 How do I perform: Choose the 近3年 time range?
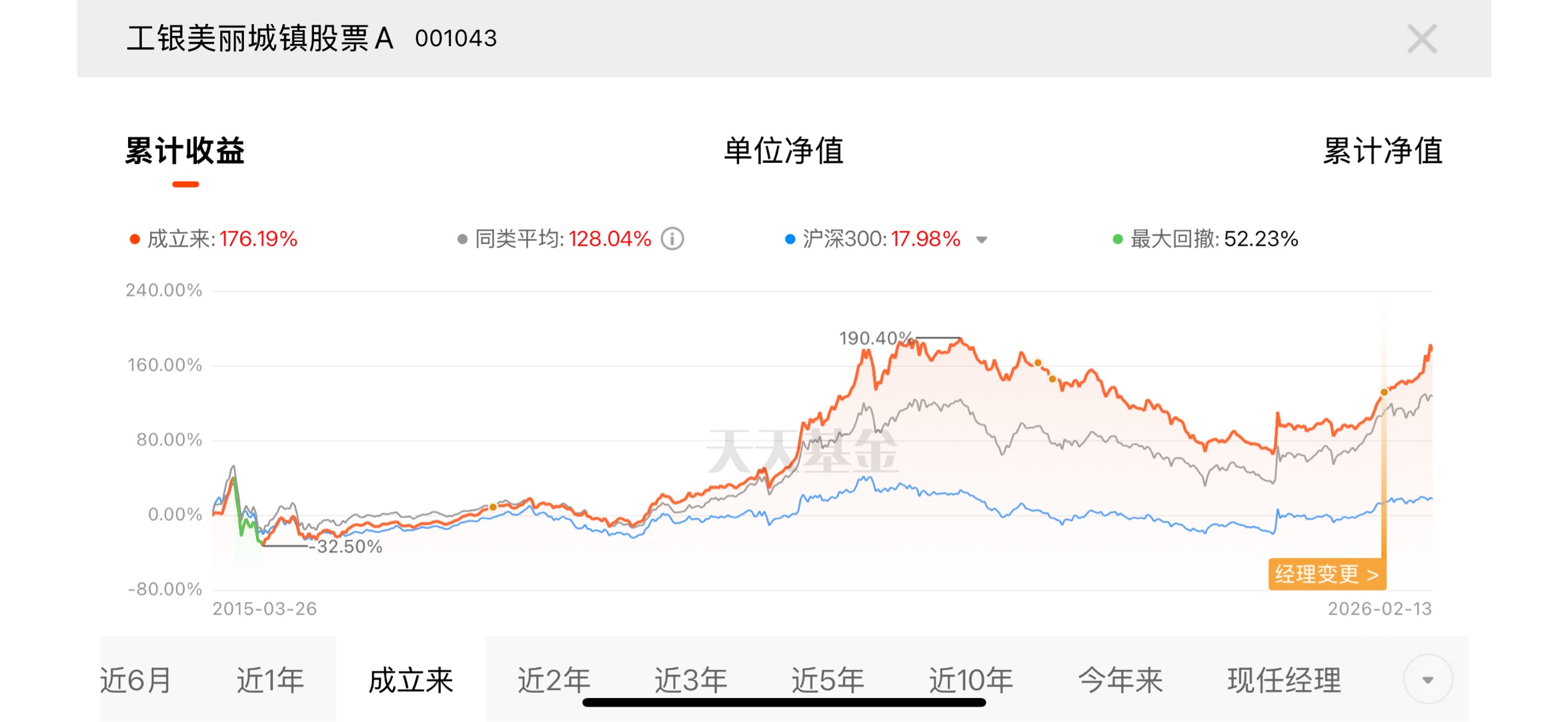[690, 680]
